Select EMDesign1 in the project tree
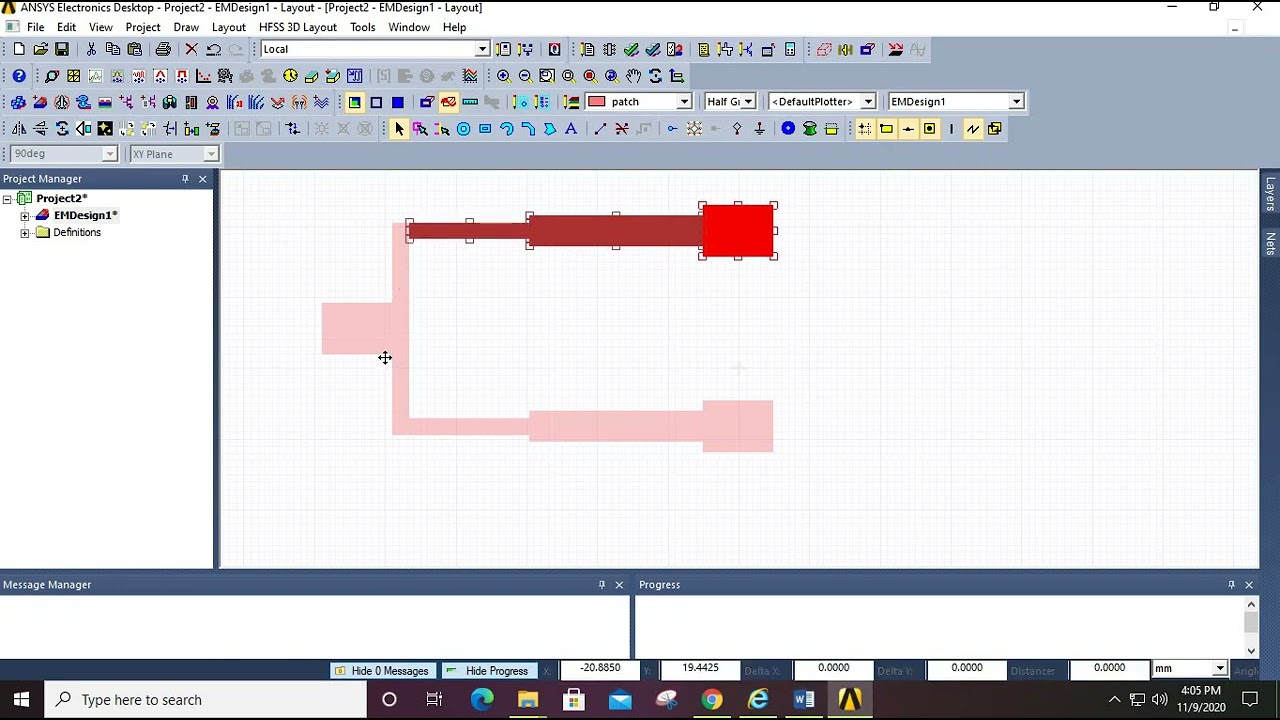This screenshot has width=1280, height=720. pyautogui.click(x=85, y=216)
